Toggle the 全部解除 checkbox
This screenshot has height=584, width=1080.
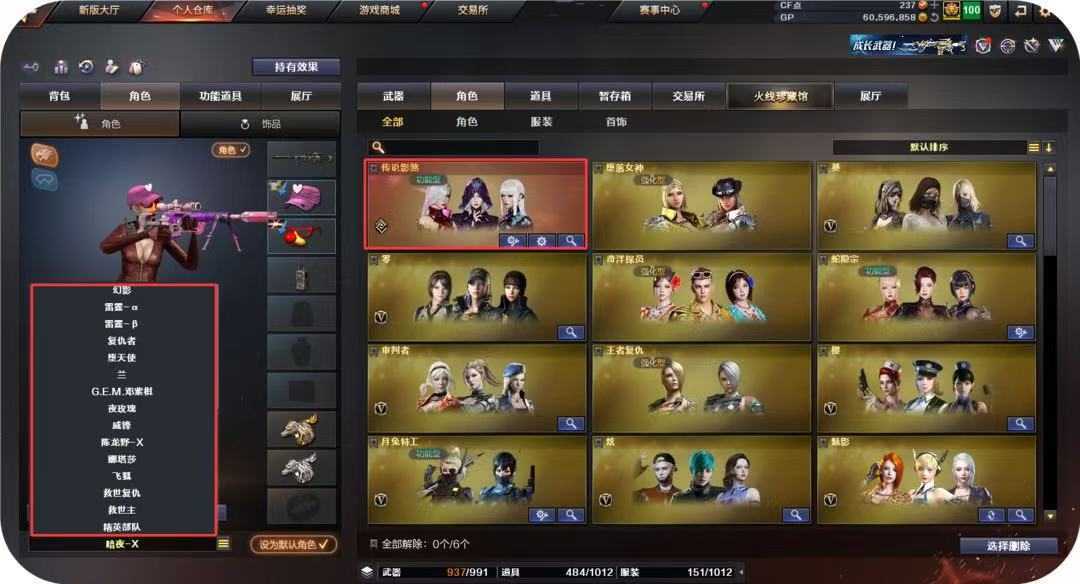coord(374,544)
